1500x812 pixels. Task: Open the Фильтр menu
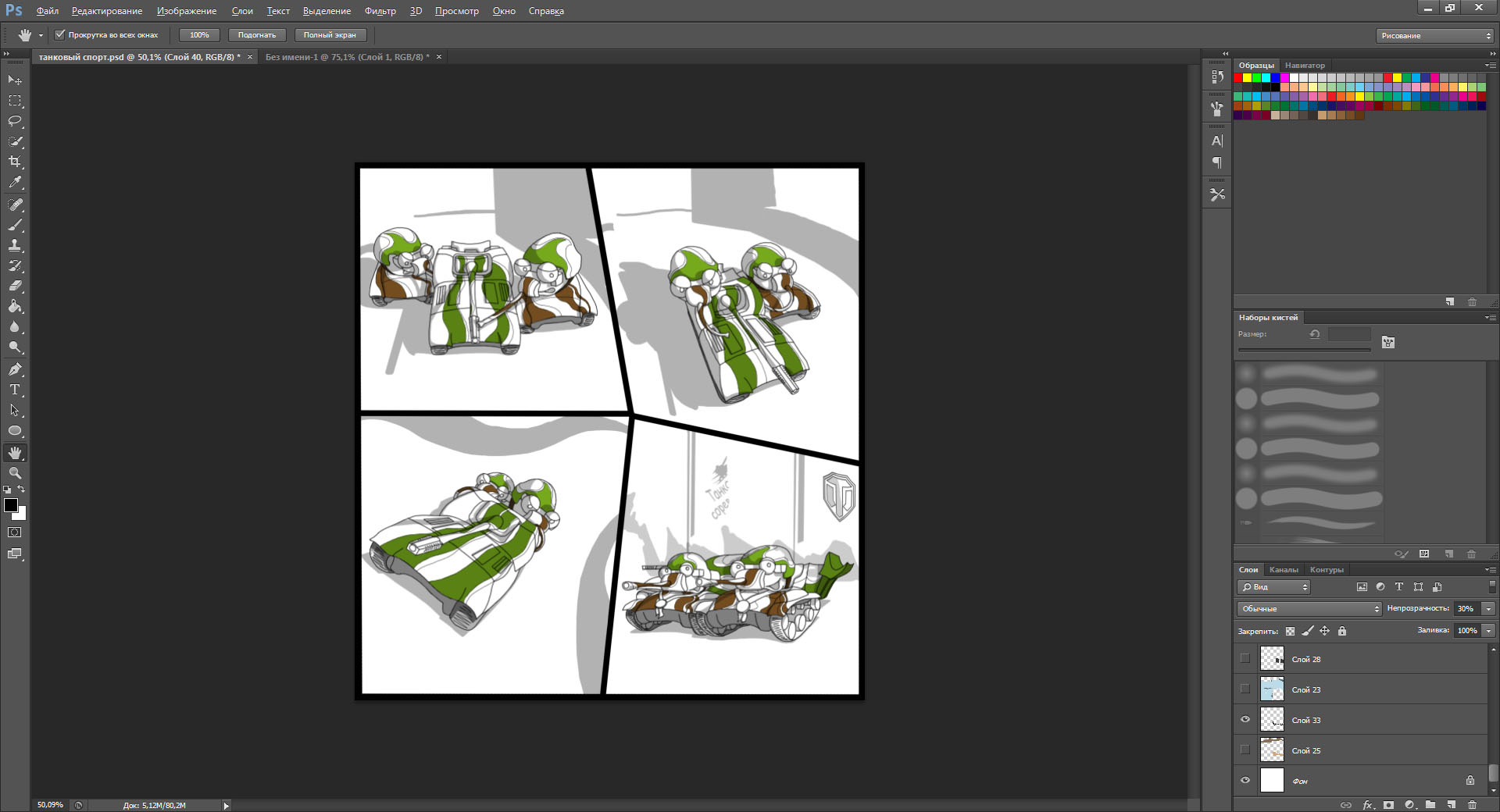click(380, 11)
